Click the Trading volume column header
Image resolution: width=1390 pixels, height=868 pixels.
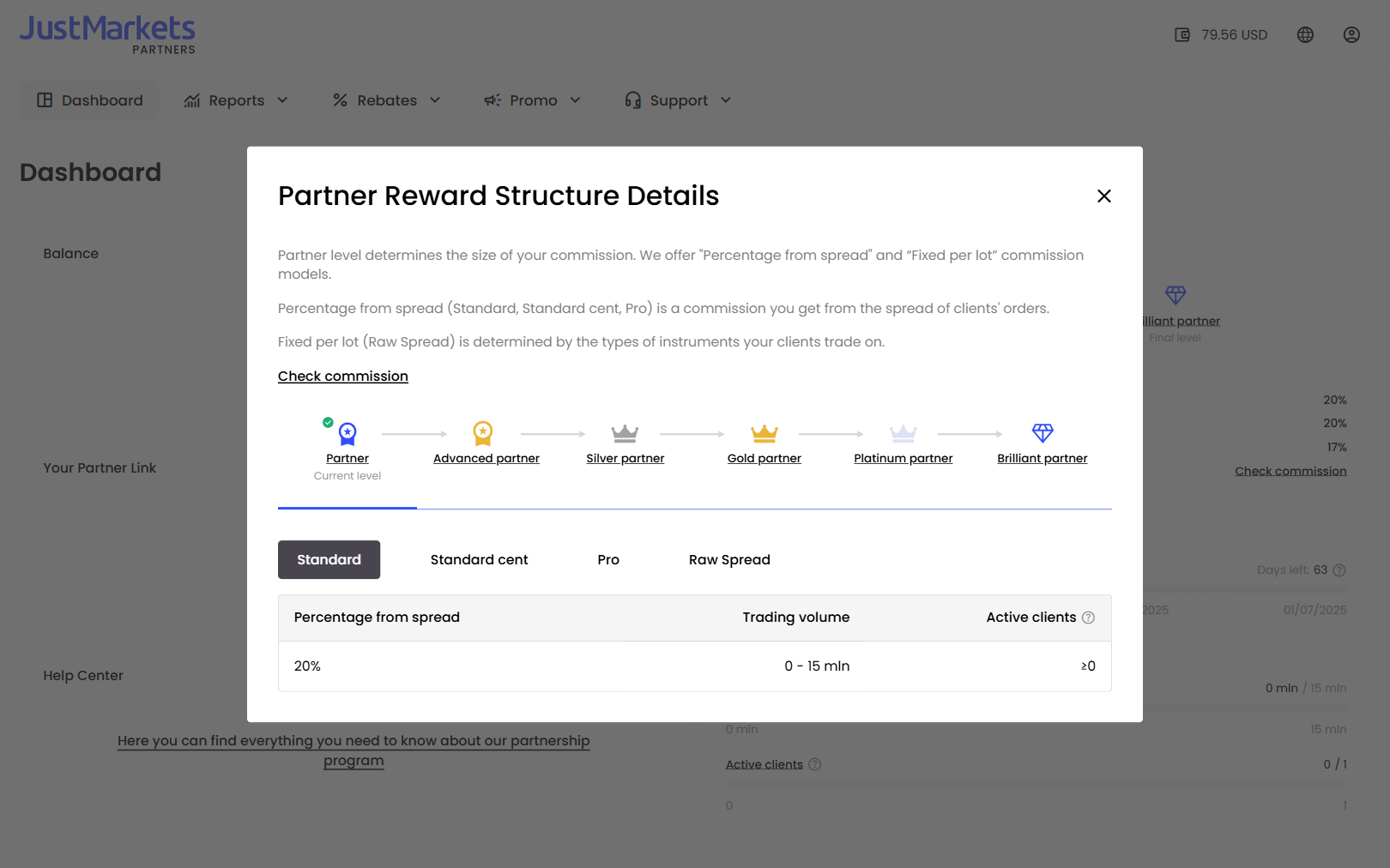pos(796,617)
